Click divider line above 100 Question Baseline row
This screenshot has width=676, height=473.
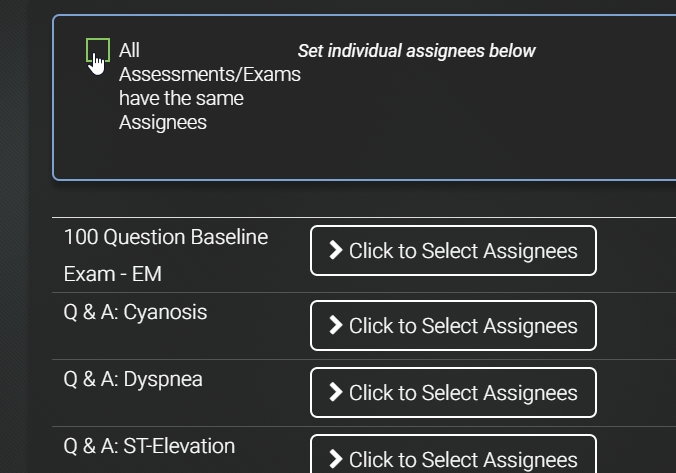tap(364, 217)
